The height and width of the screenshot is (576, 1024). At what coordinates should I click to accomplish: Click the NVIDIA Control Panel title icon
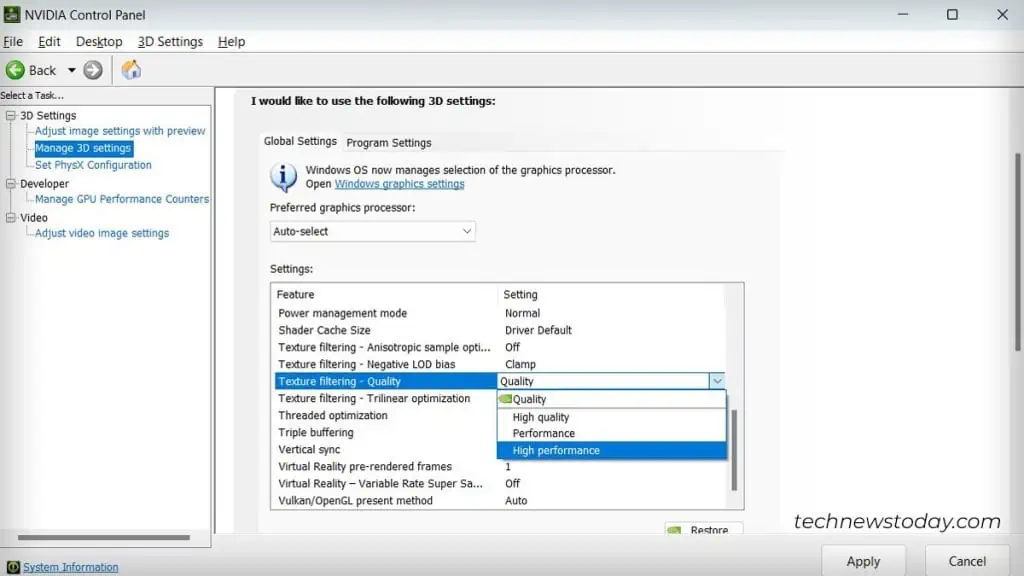(12, 14)
